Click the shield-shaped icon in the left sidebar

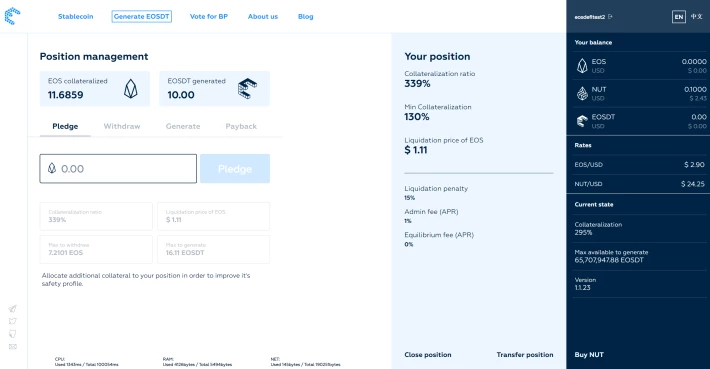pyautogui.click(x=12, y=334)
